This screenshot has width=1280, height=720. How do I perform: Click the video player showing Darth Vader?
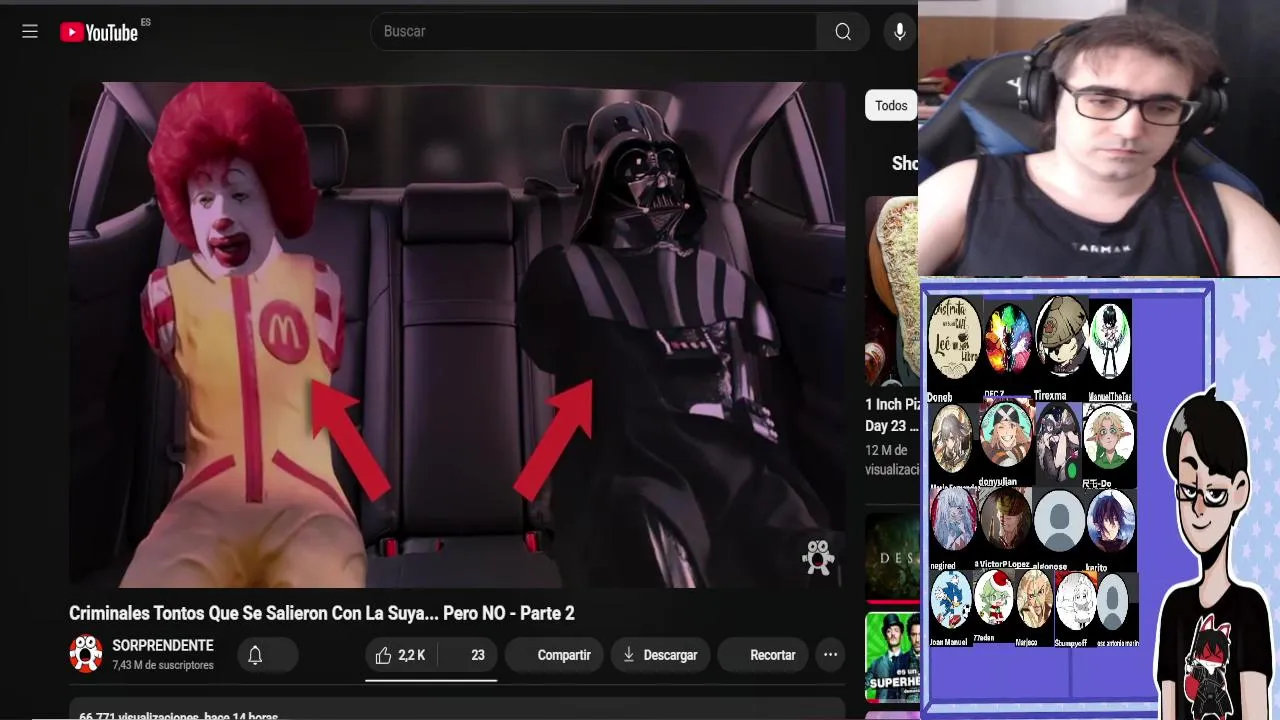[x=457, y=335]
